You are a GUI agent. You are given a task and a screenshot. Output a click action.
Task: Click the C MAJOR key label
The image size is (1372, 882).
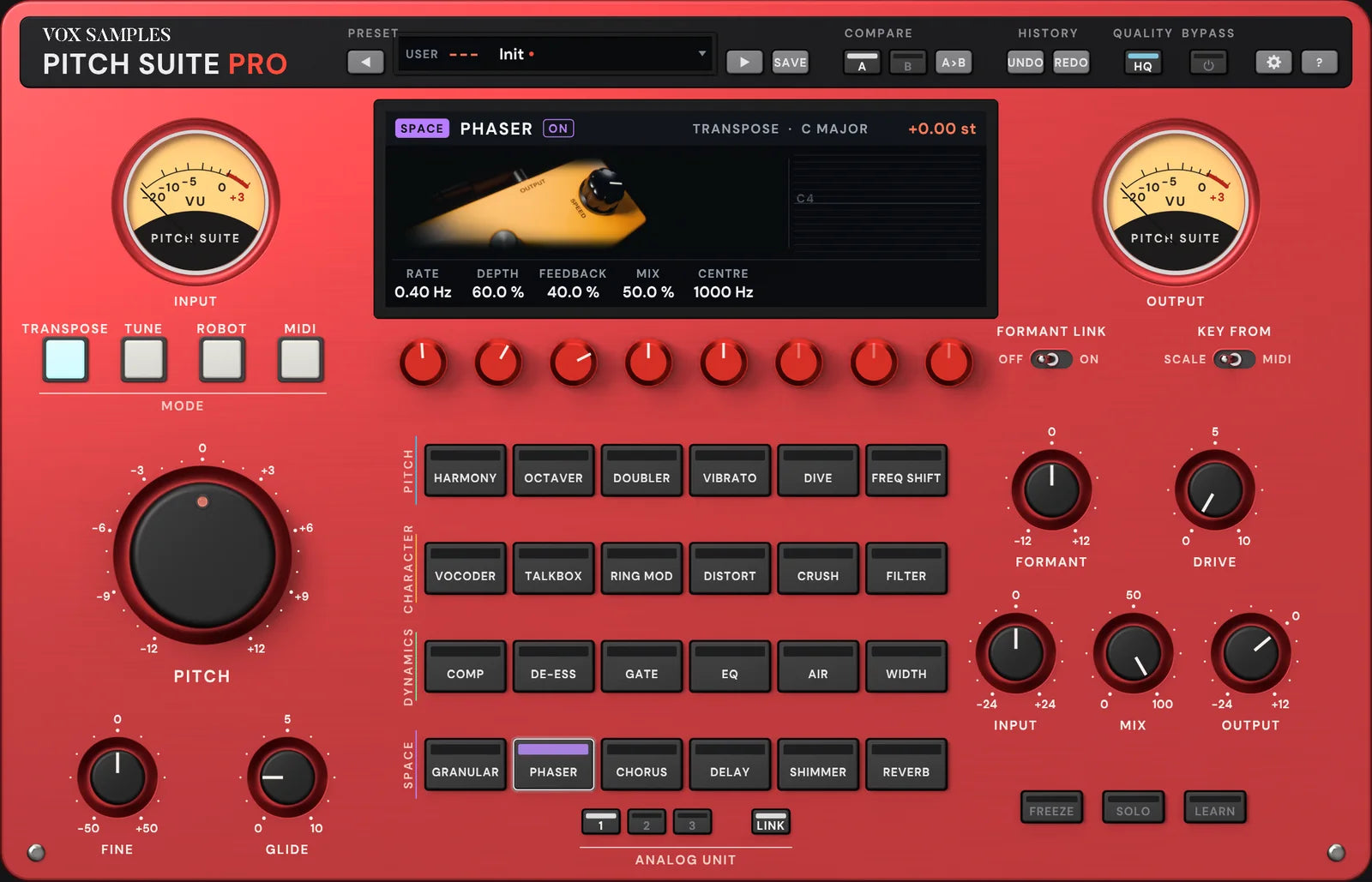click(834, 129)
